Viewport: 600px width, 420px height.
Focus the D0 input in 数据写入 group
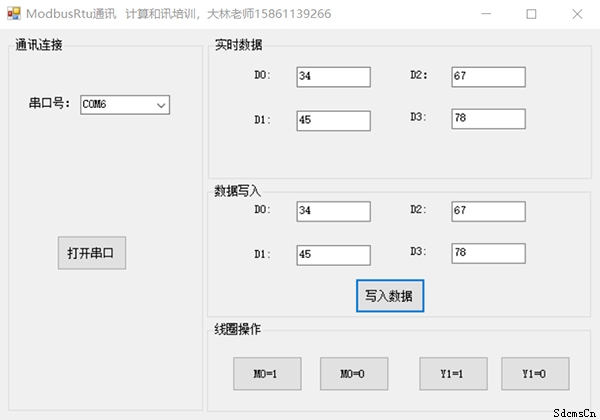click(333, 212)
